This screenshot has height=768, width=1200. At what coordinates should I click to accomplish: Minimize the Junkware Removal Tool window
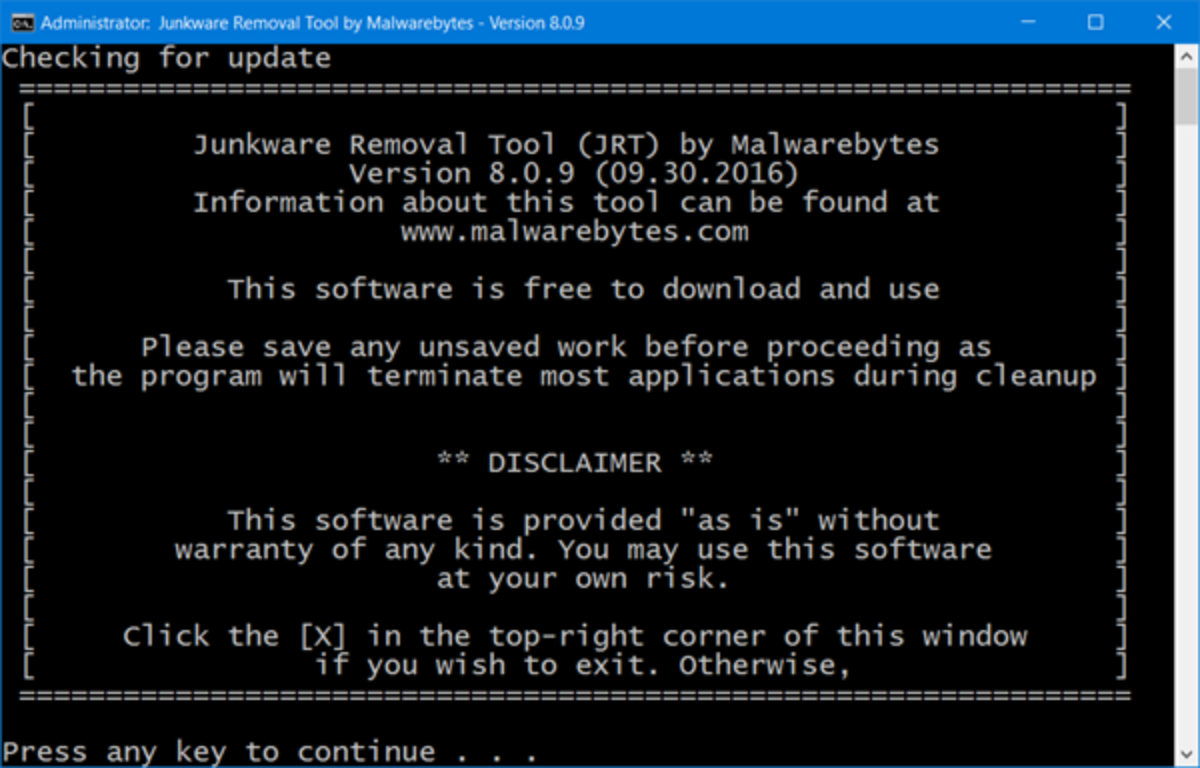1039,22
